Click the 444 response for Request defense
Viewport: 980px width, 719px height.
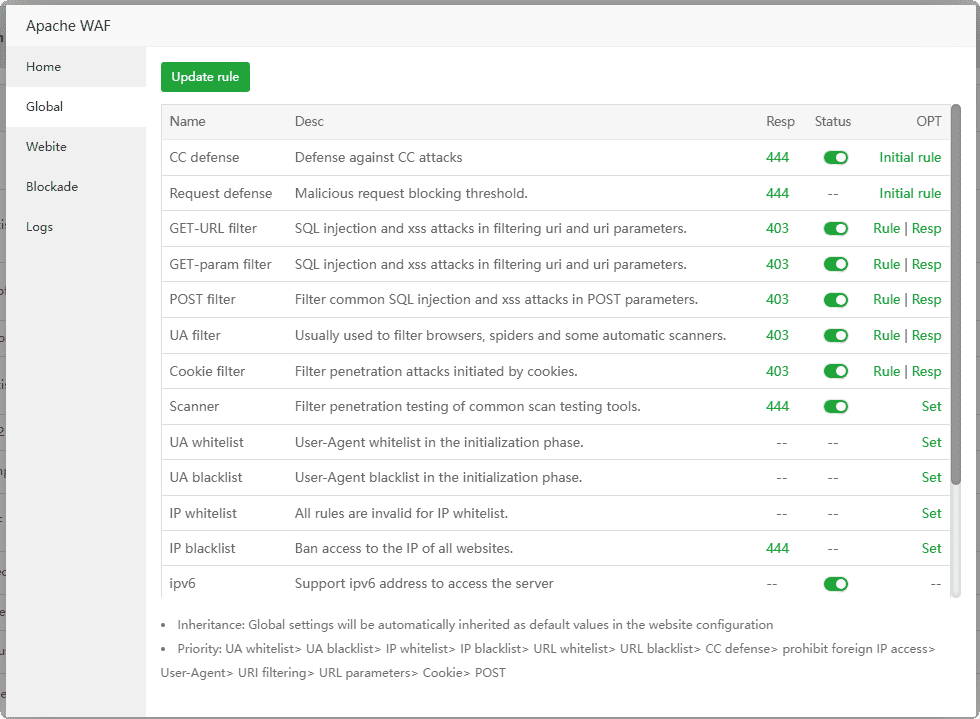click(777, 193)
